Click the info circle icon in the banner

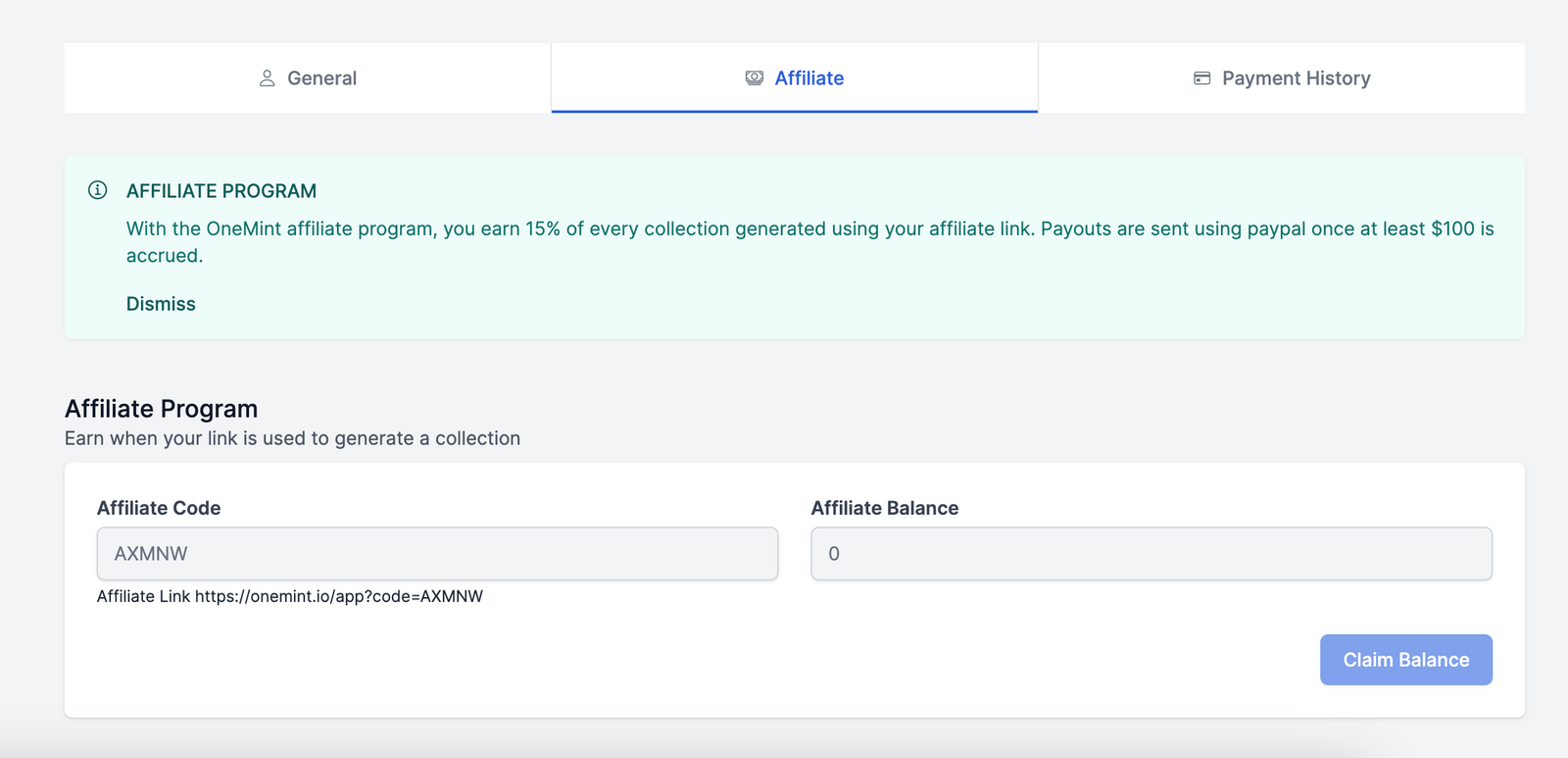point(97,191)
